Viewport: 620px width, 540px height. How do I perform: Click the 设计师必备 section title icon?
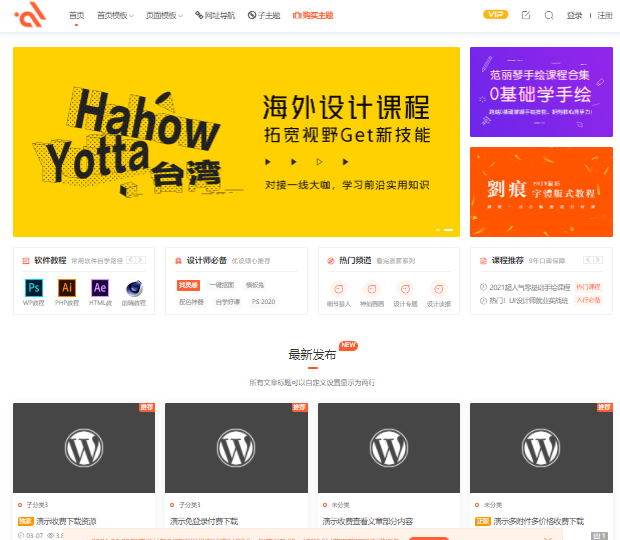[178, 261]
